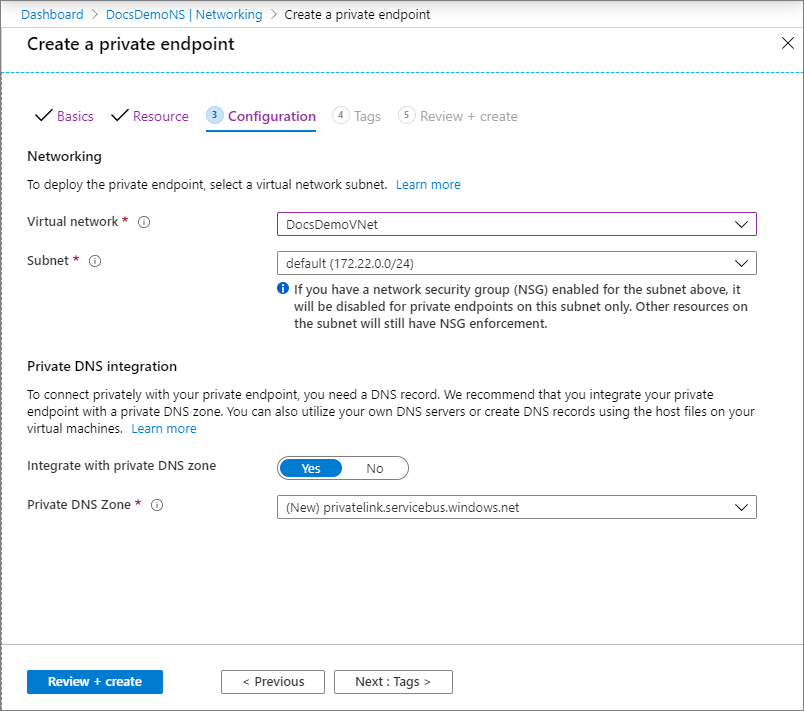Go to the Review + create tab
The height and width of the screenshot is (711, 804).
click(x=468, y=116)
